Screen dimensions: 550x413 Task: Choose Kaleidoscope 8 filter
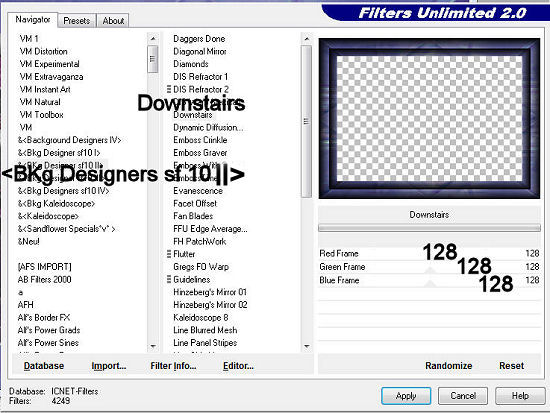[x=201, y=317]
